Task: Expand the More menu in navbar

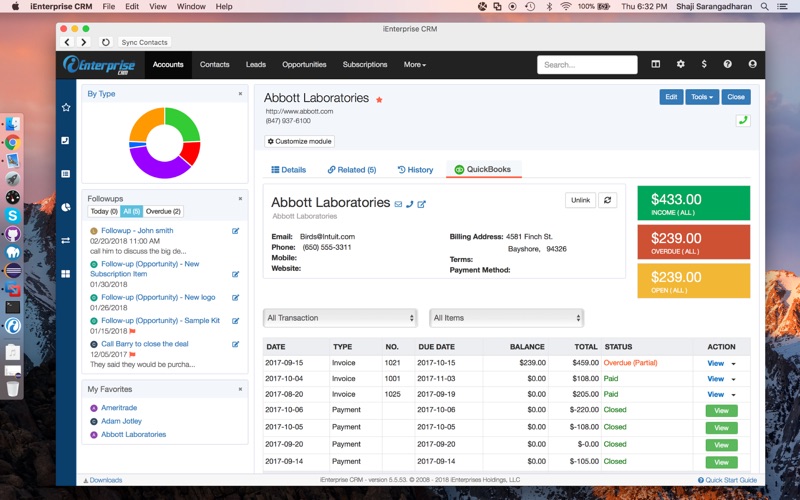Action: (414, 65)
